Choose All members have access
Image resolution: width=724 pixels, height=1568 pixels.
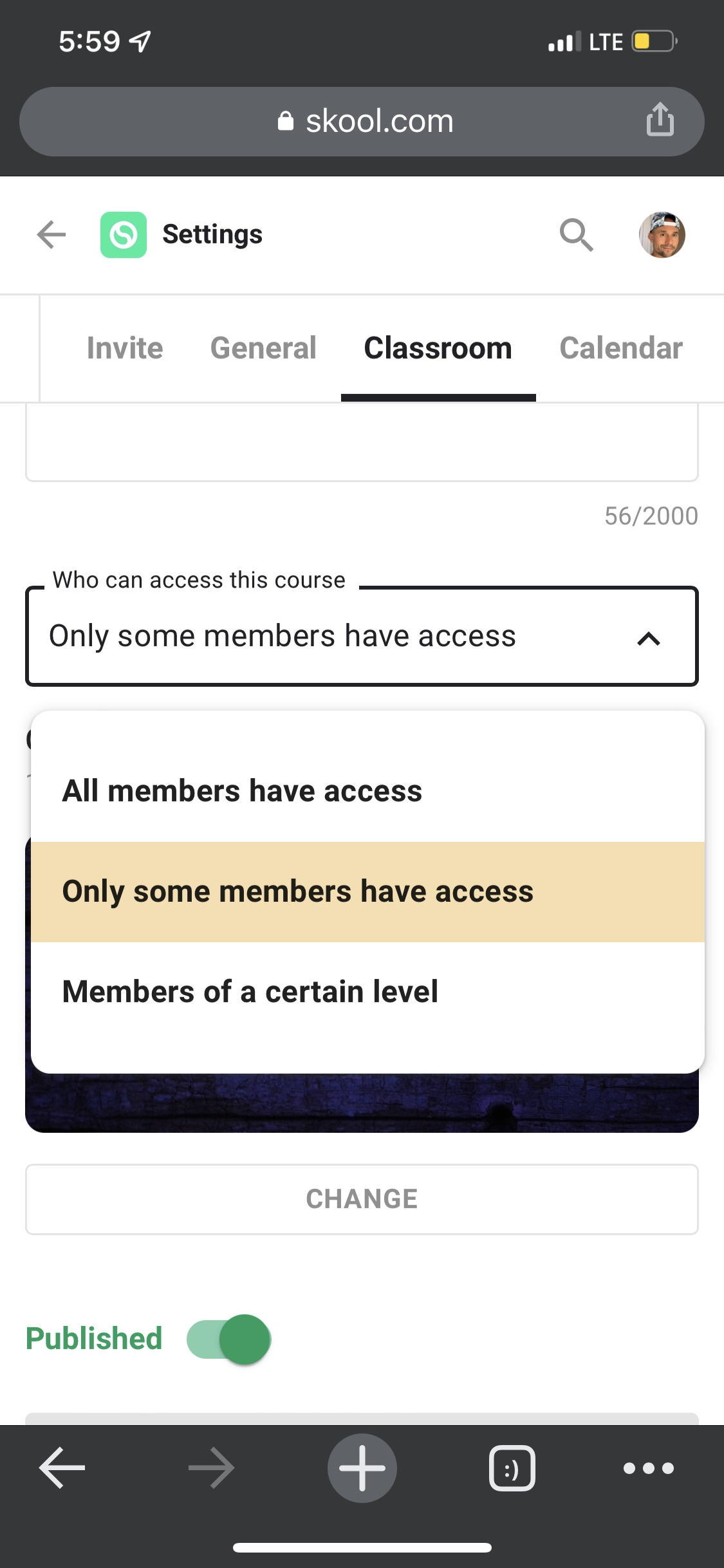[x=242, y=791]
